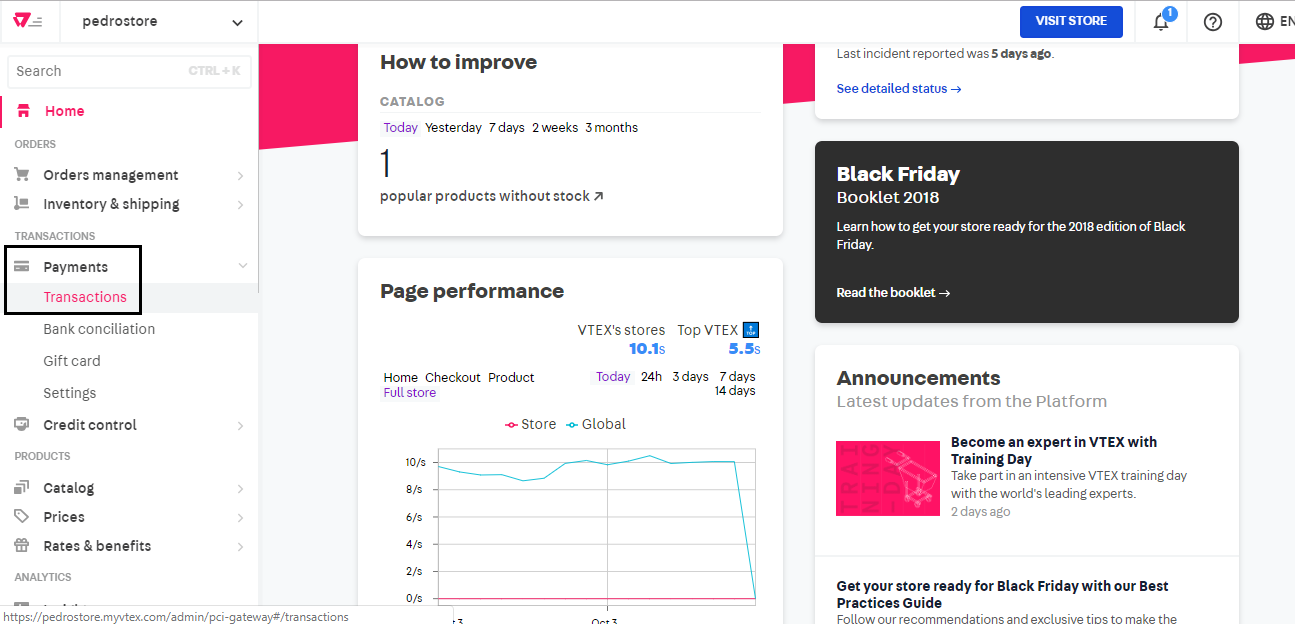Click the Black Friday Booklet 2018 heading
1295x624 pixels.
pos(898,184)
